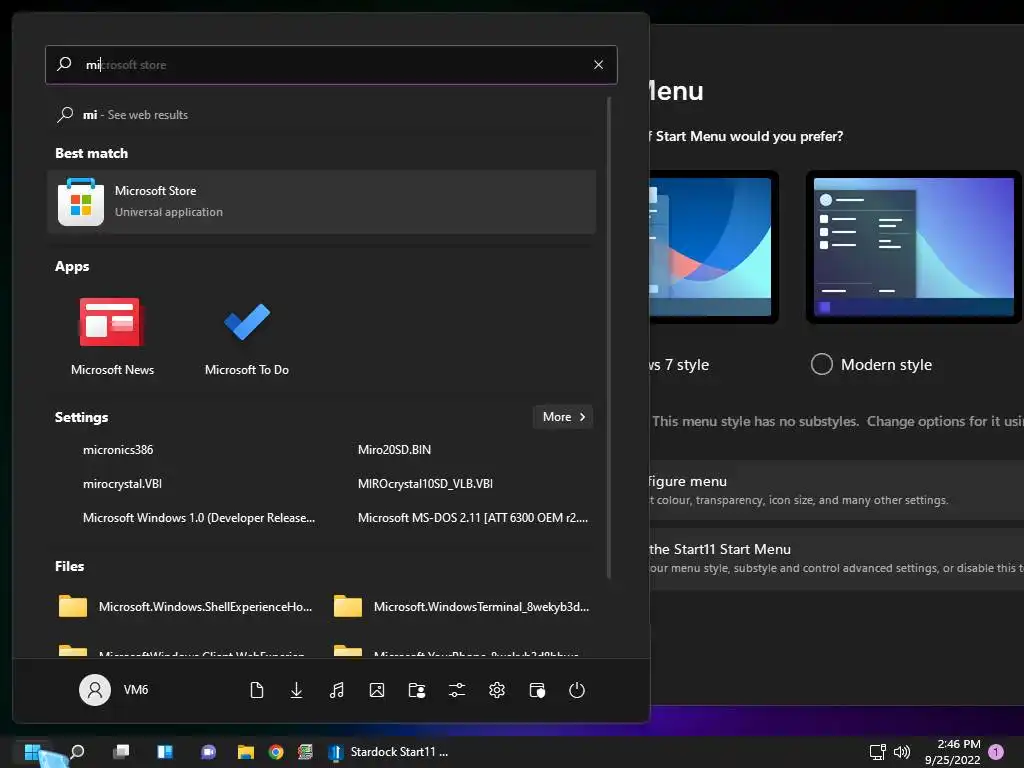Click the Modern style preview thumbnail
1024x768 pixels.
point(914,248)
